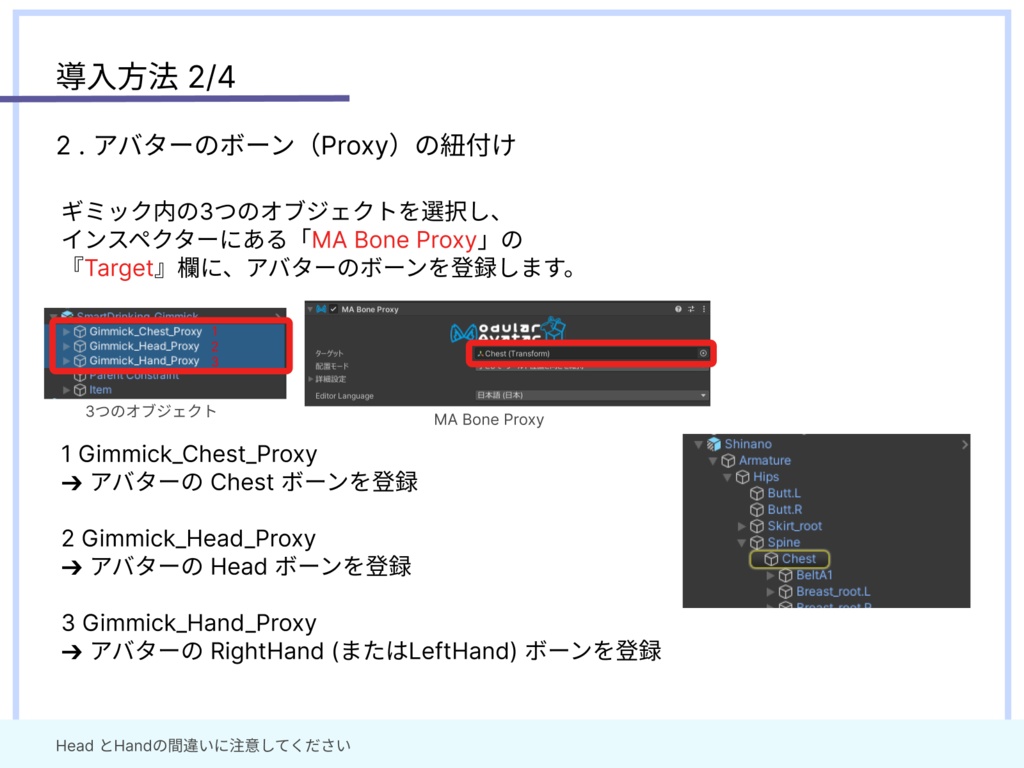1024x768 pixels.
Task: Click the Shinano prefab cube icon
Action: click(713, 444)
